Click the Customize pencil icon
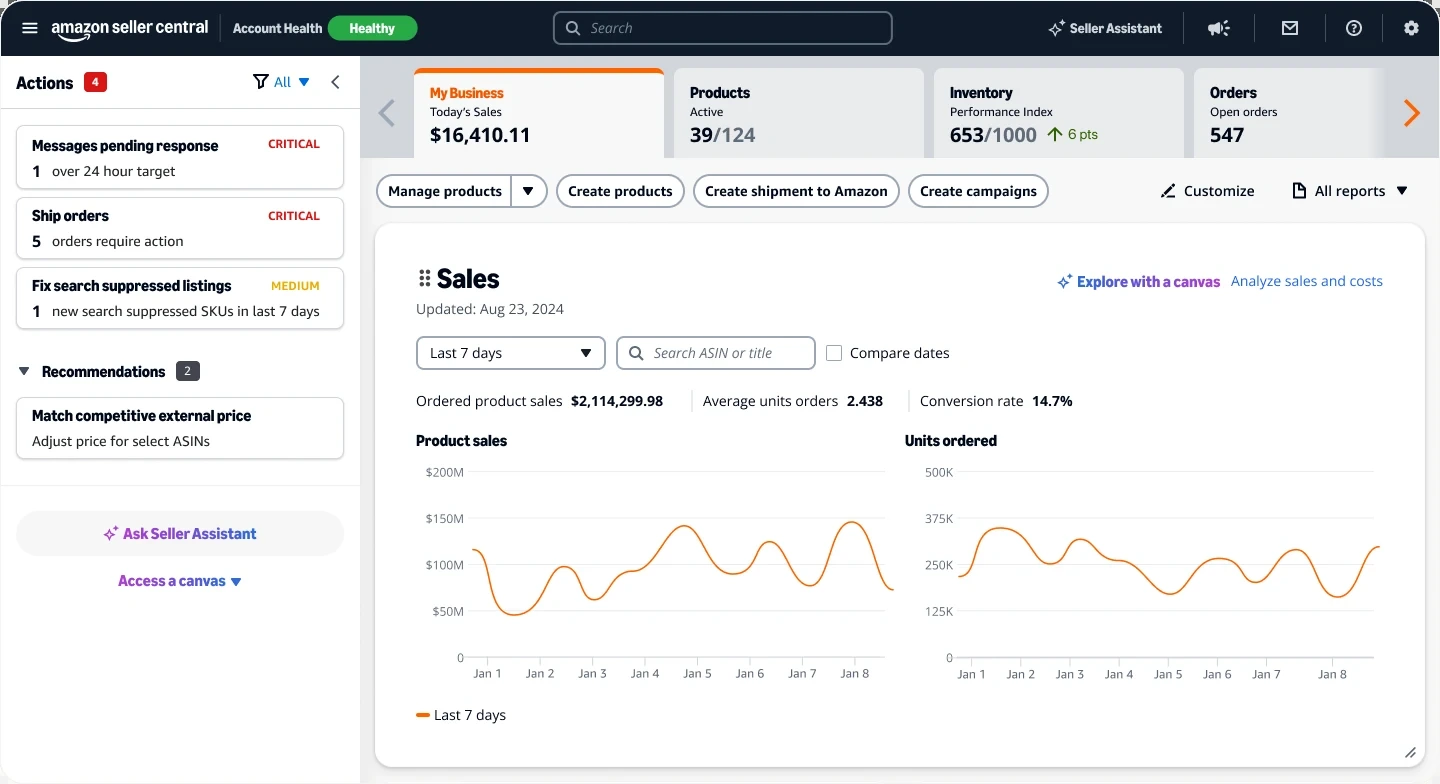The image size is (1440, 784). pos(1168,191)
